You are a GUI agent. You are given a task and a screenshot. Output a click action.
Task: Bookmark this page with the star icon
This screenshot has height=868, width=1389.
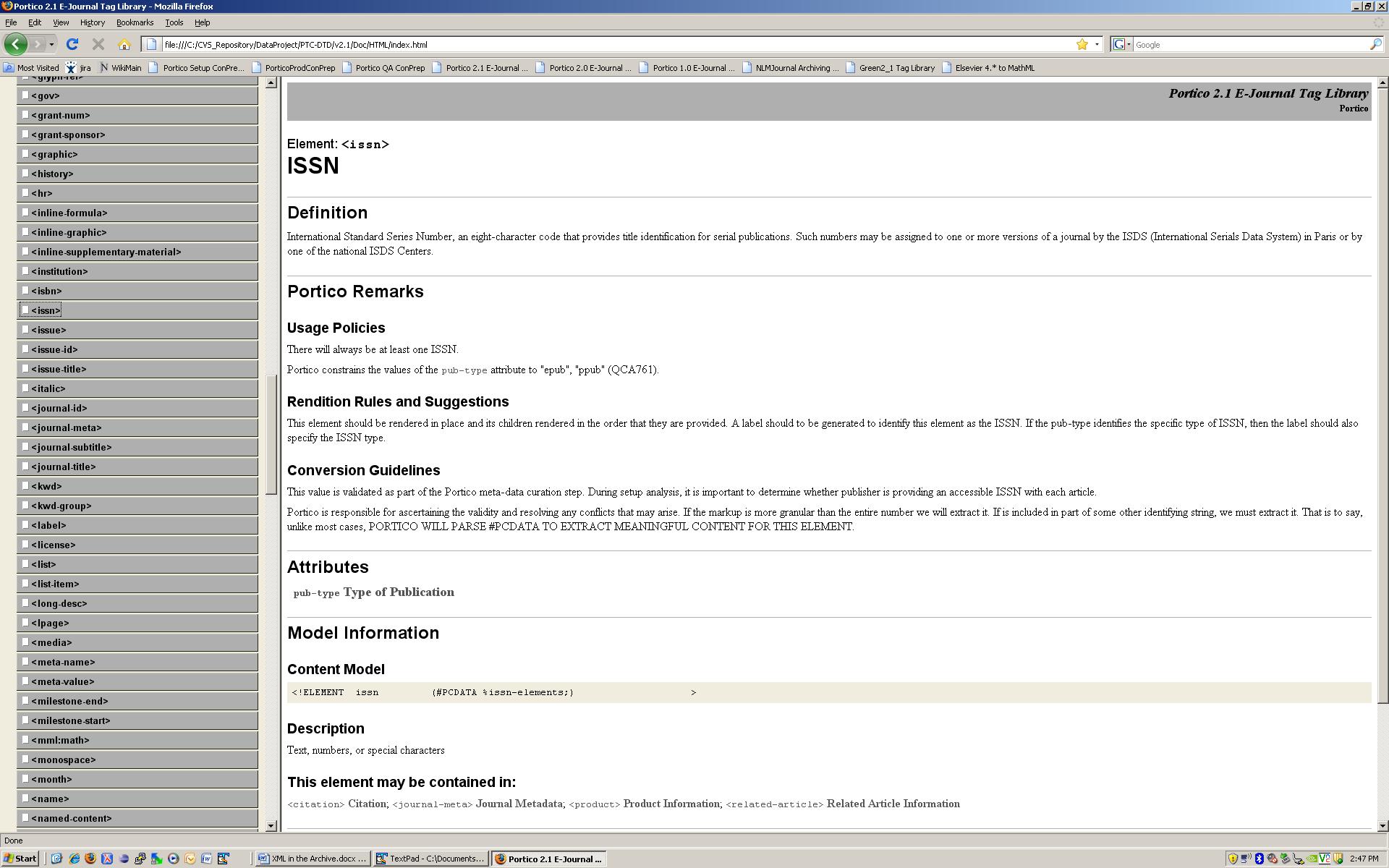pyautogui.click(x=1082, y=44)
